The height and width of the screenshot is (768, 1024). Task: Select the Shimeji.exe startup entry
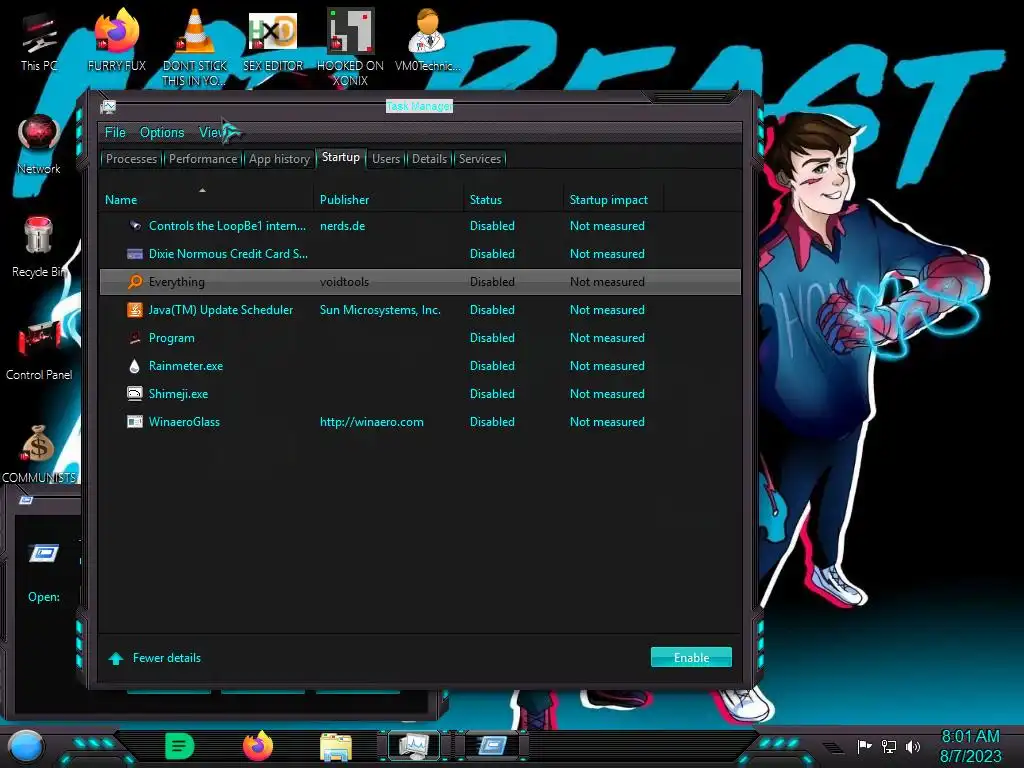(x=420, y=394)
